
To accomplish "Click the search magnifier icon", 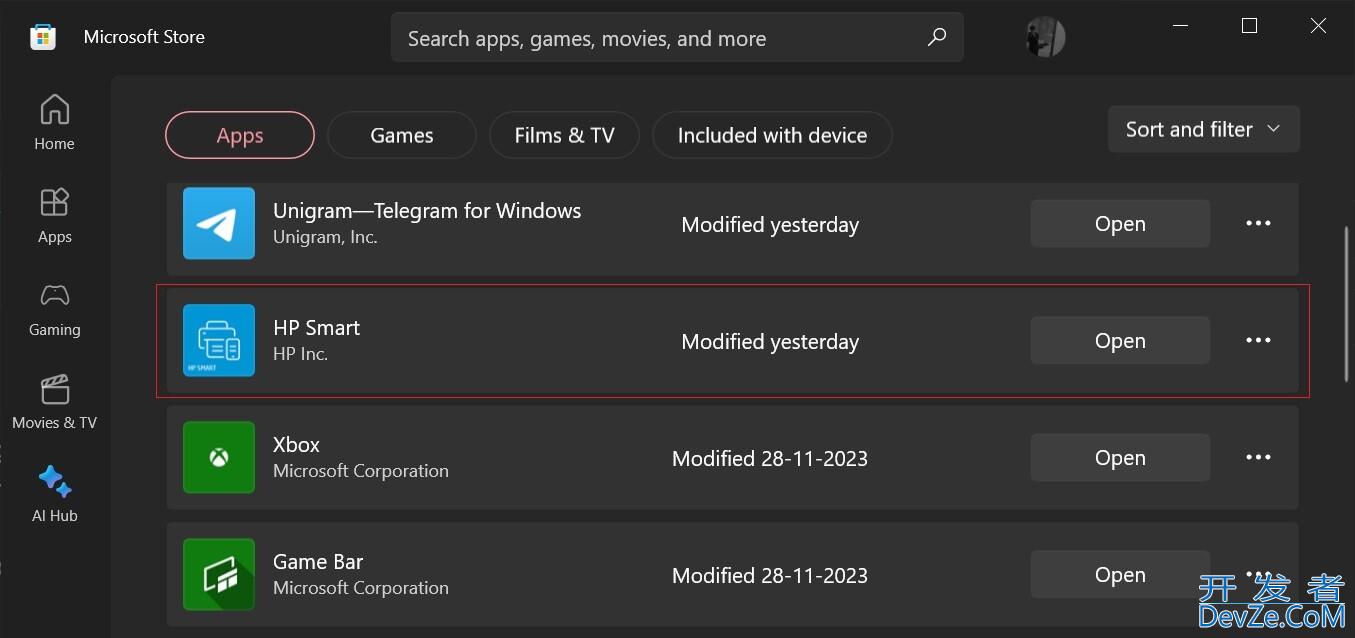I will coord(937,38).
